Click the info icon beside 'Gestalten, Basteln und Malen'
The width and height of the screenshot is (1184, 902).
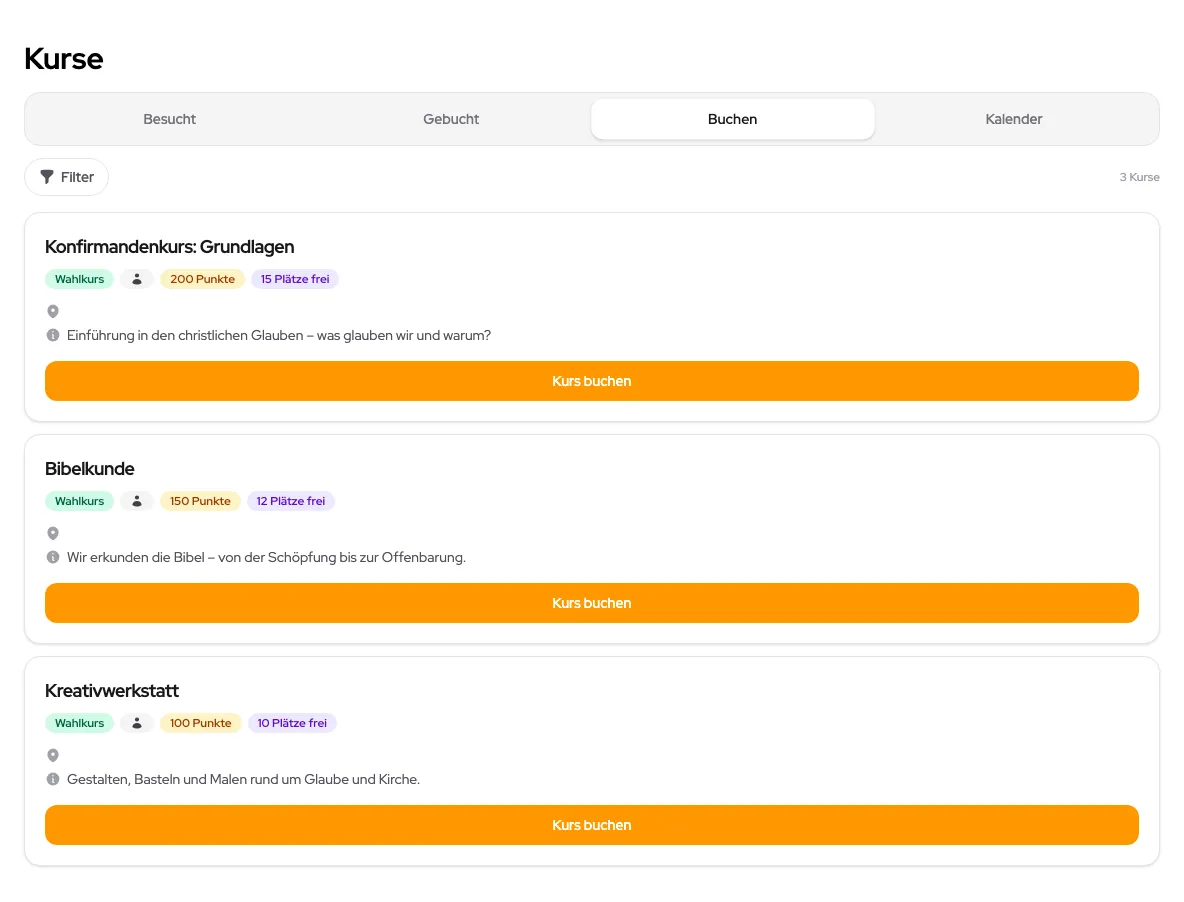click(x=53, y=779)
